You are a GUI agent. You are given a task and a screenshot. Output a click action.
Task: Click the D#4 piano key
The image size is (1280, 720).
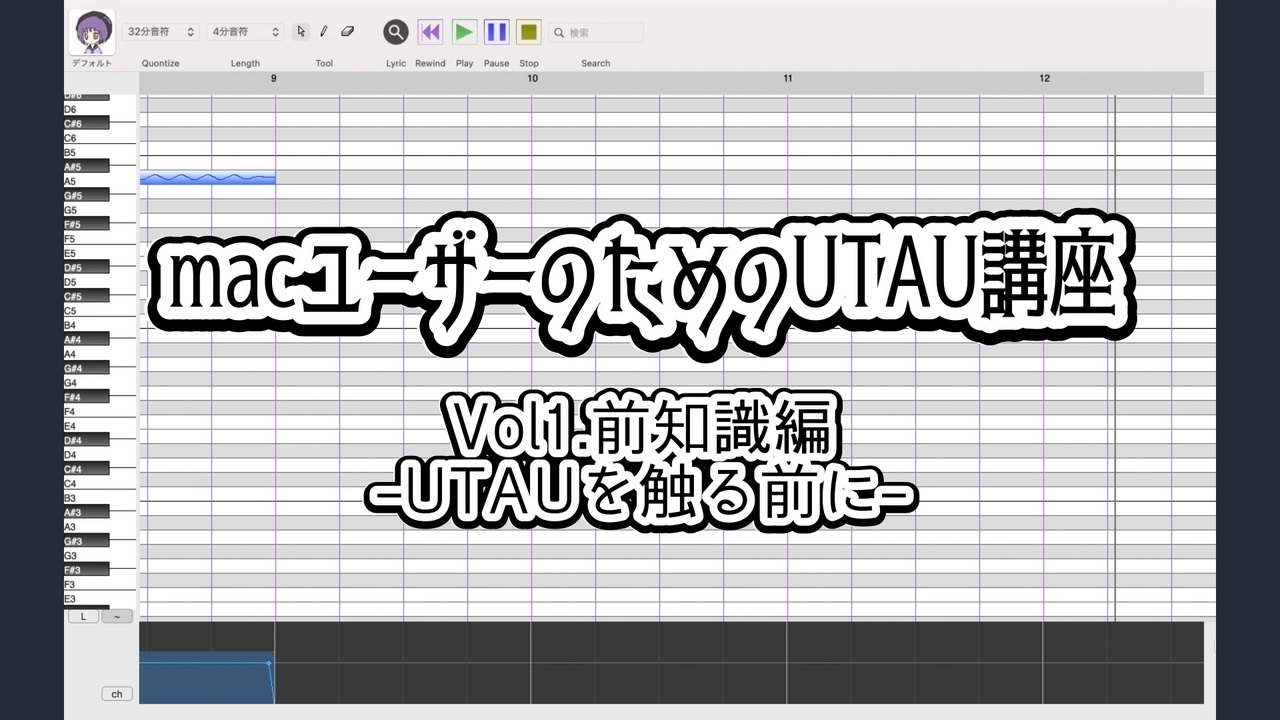tap(87, 441)
